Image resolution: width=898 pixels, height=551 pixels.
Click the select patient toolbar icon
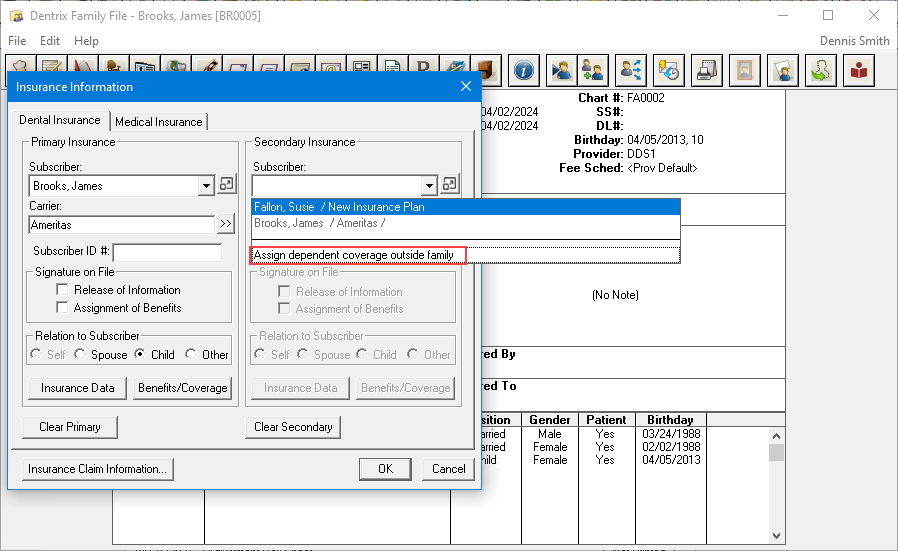[561, 70]
